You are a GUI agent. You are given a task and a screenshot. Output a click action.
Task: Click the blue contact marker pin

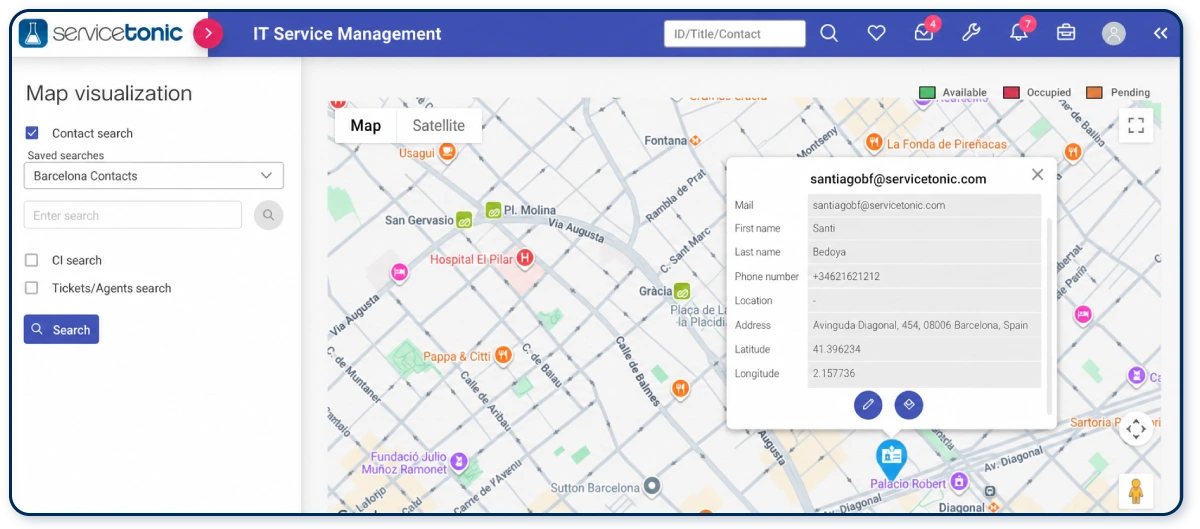click(891, 459)
